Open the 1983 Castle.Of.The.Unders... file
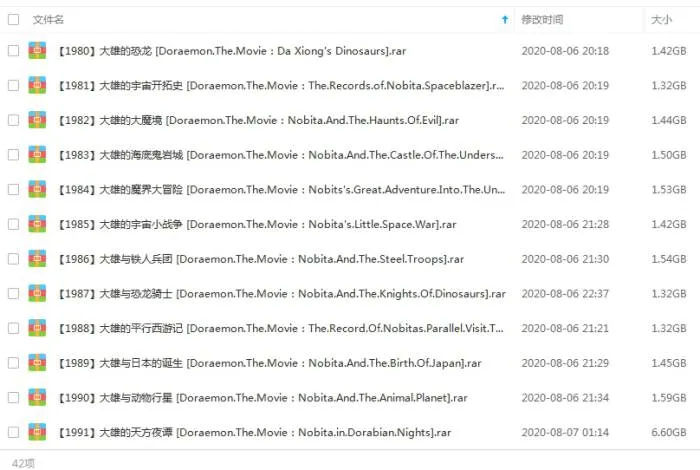 pos(280,155)
